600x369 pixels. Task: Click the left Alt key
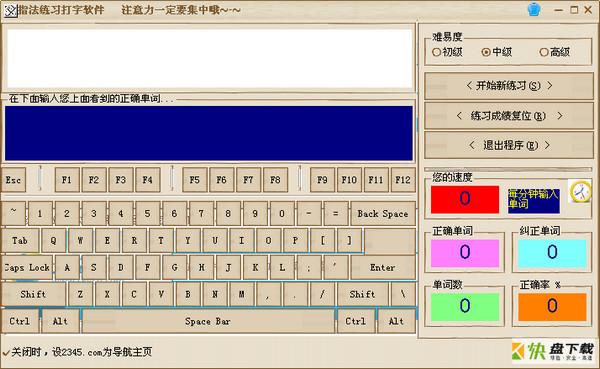tap(60, 321)
